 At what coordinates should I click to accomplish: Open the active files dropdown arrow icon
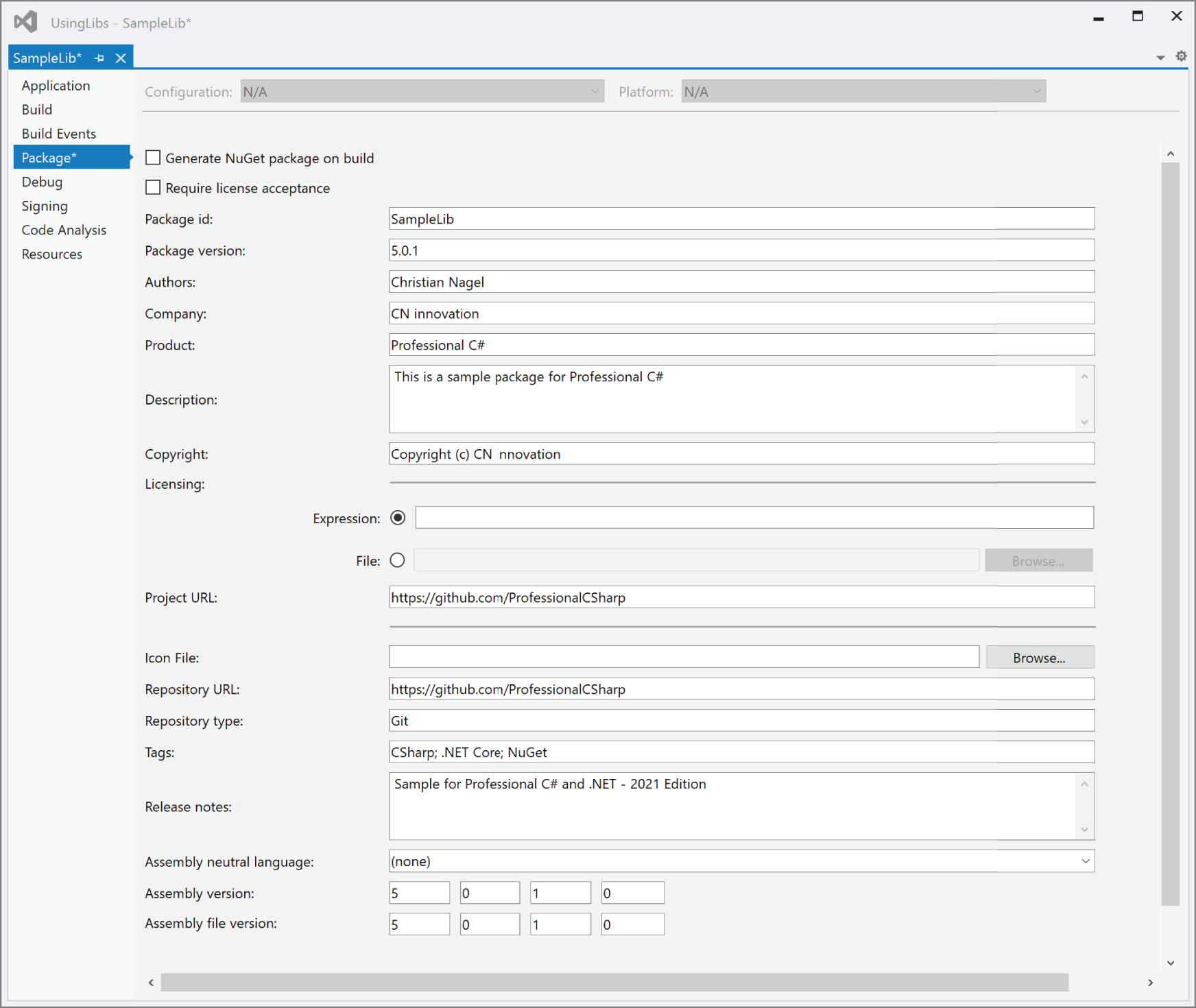click(x=1160, y=58)
